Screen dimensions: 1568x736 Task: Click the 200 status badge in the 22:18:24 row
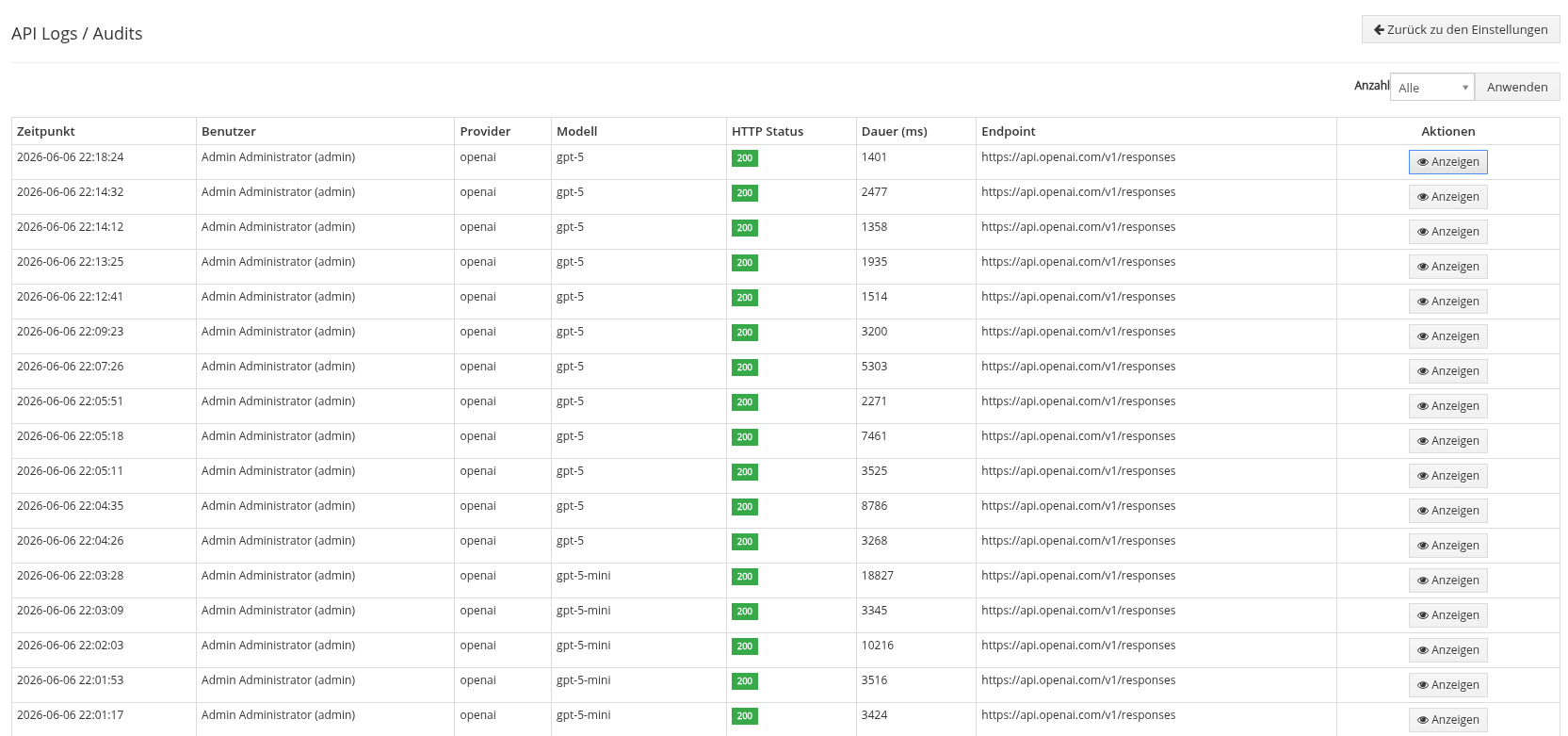pos(745,158)
